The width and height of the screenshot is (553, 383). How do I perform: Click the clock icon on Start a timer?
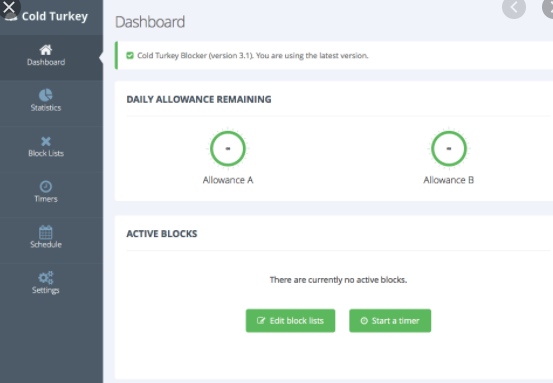point(364,321)
